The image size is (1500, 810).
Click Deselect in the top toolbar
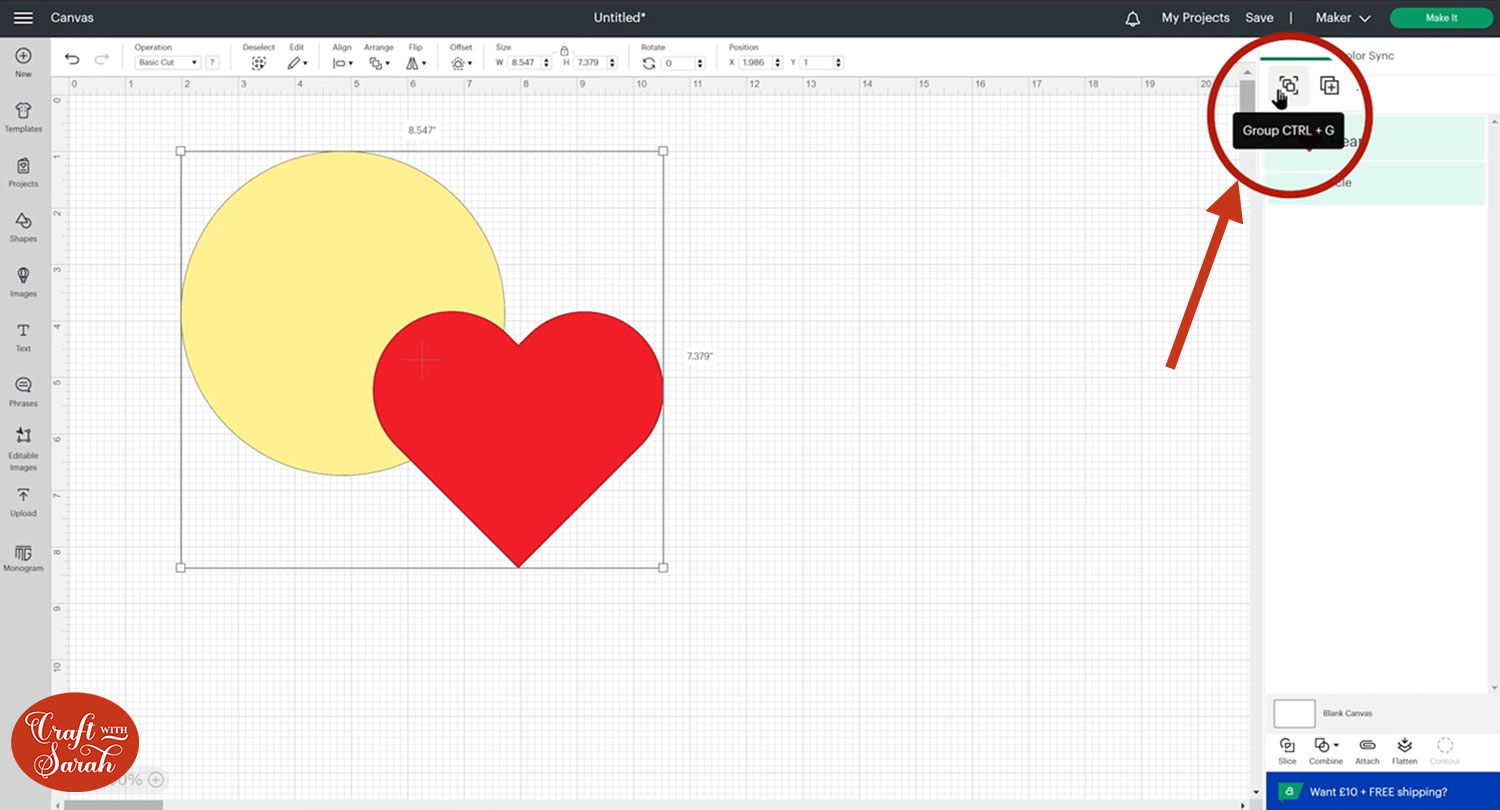point(258,62)
